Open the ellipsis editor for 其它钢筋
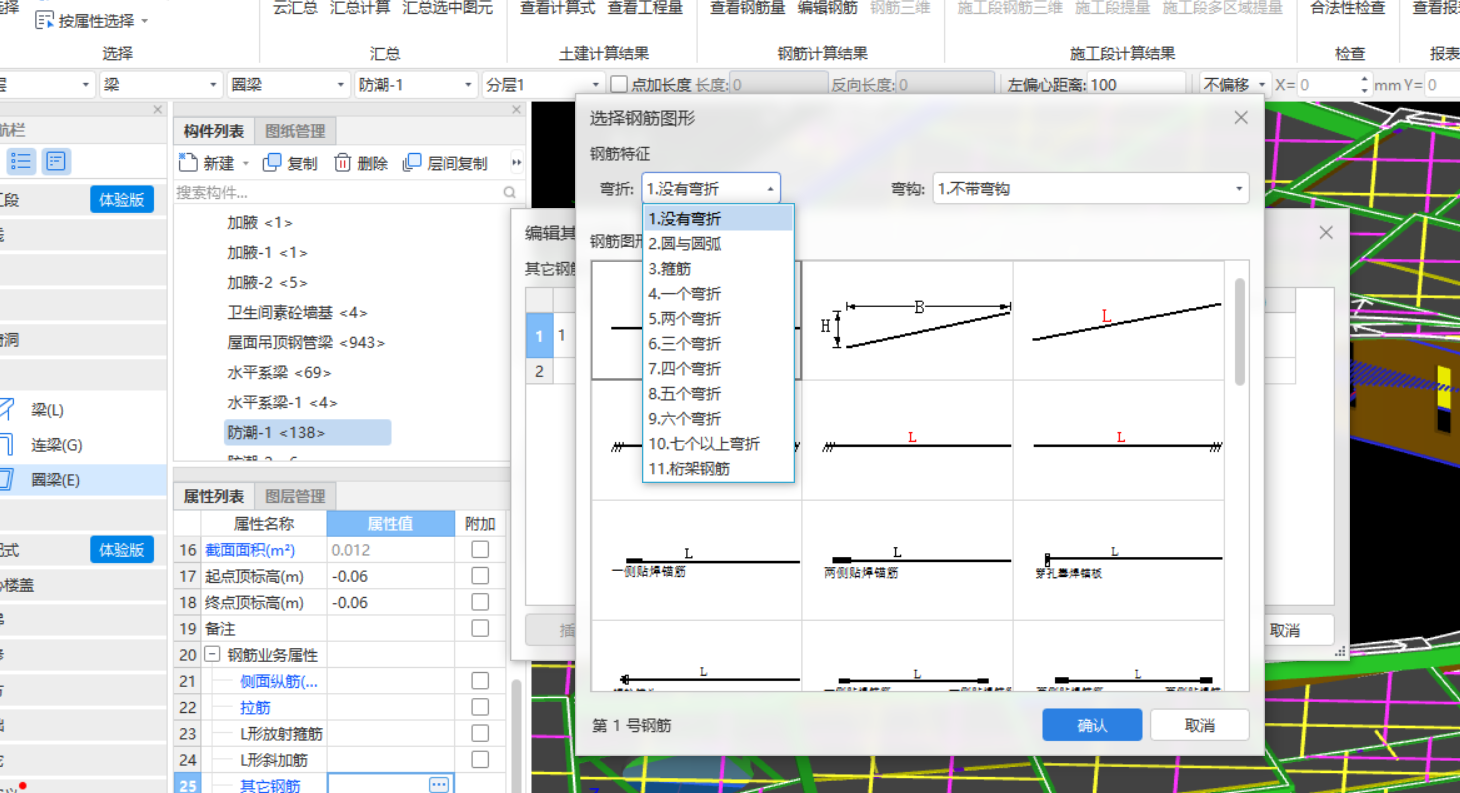 tap(439, 785)
